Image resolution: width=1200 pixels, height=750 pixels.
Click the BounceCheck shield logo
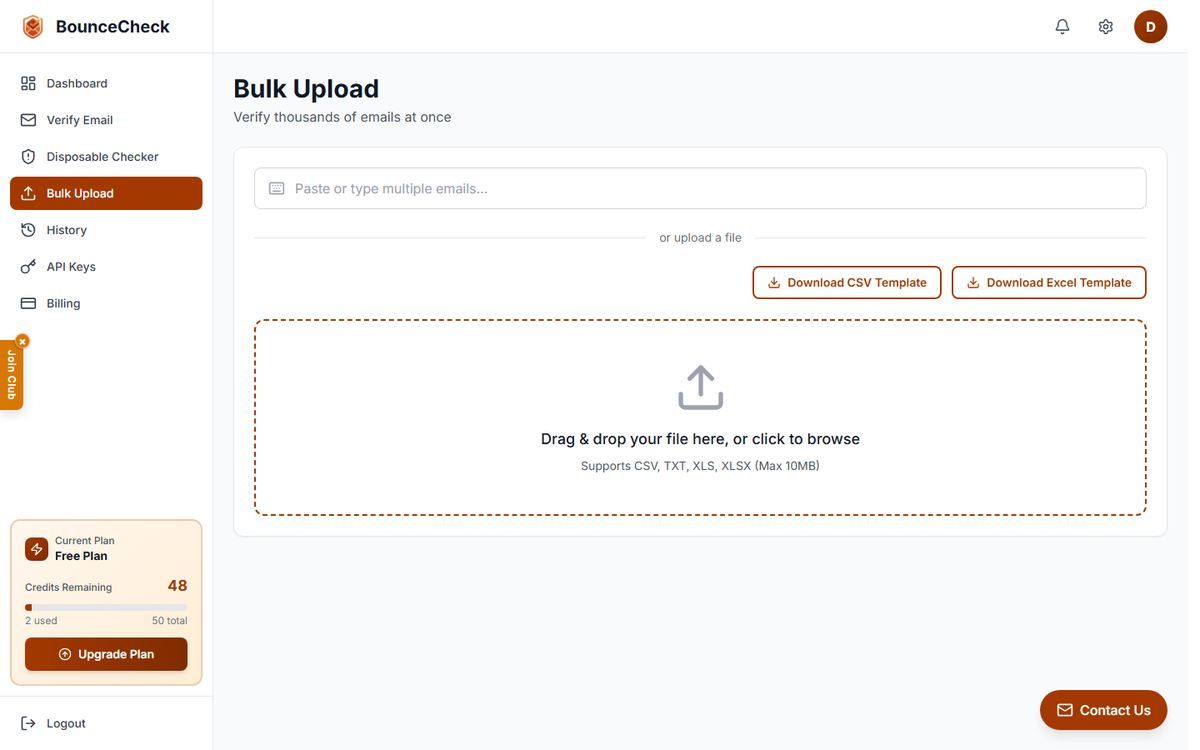pyautogui.click(x=33, y=27)
